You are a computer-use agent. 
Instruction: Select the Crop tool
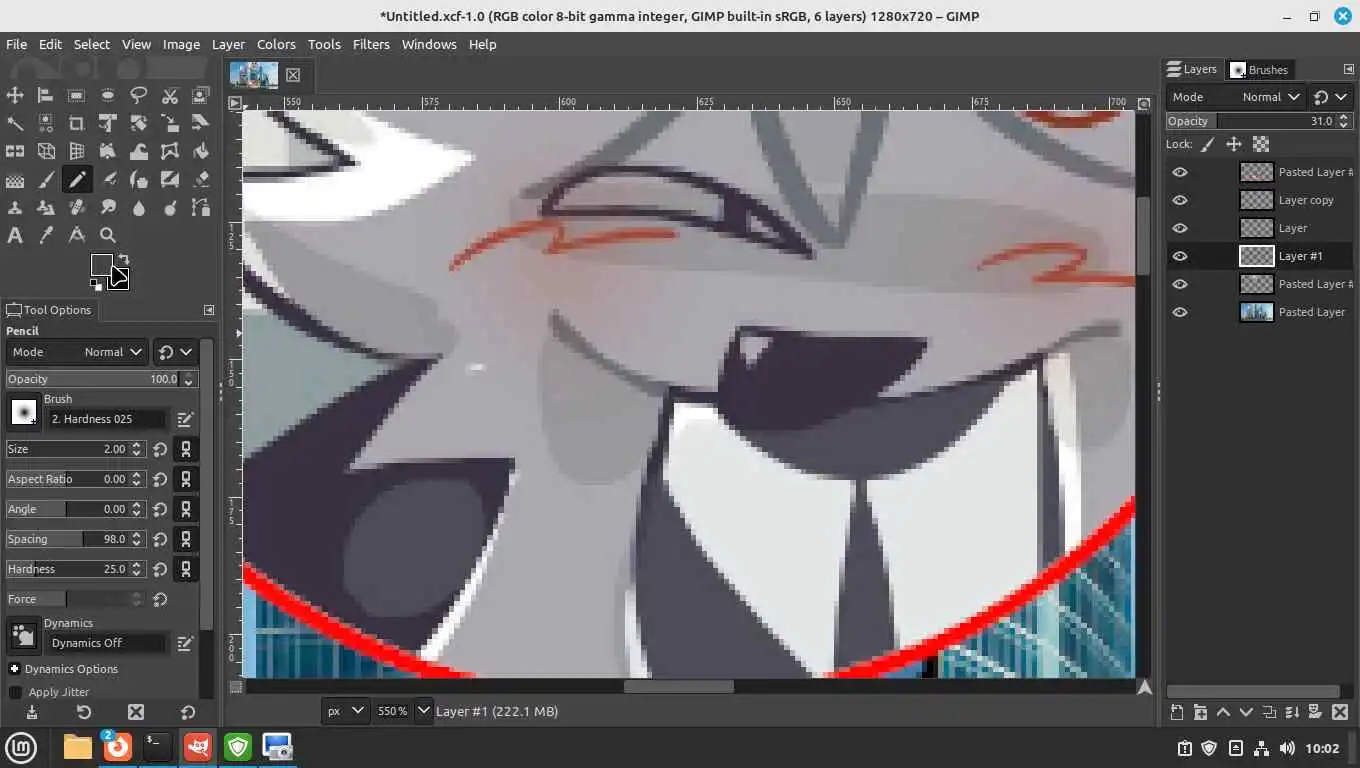(76, 124)
